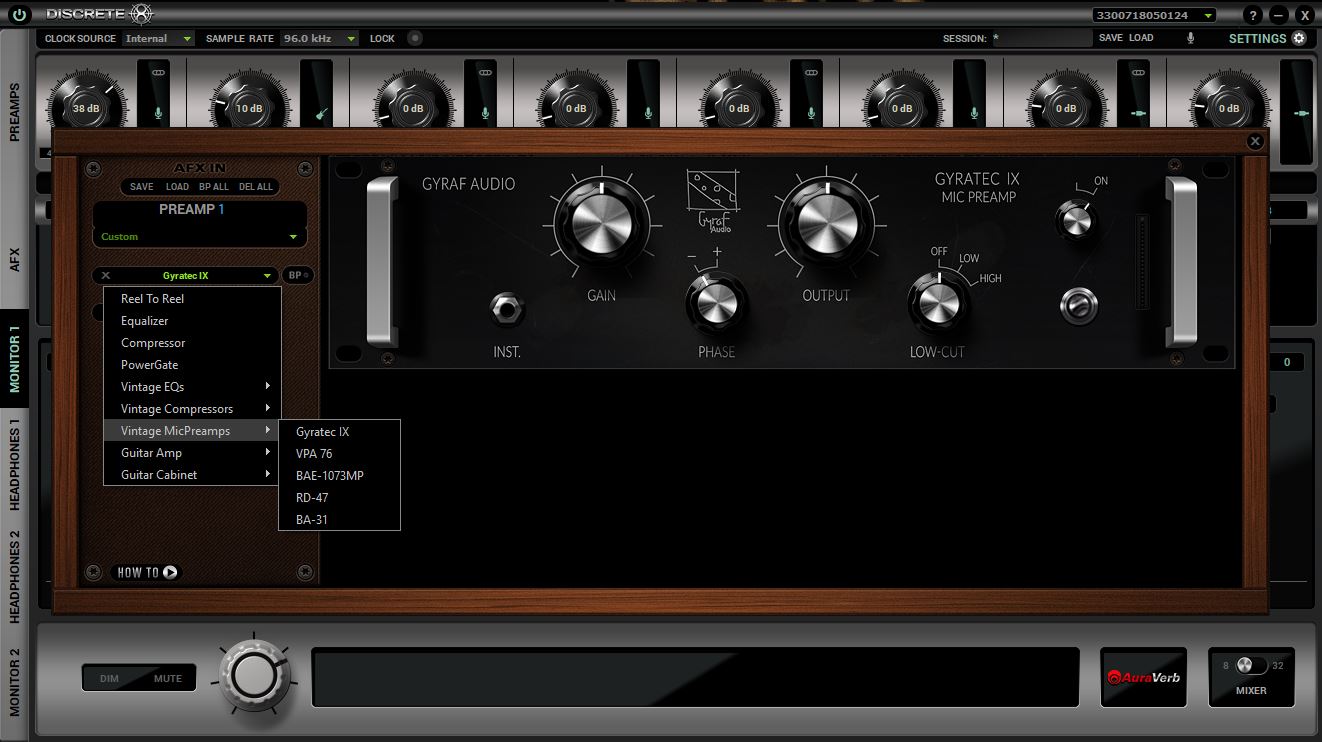The image size is (1322, 742).
Task: Click the stereo link icon on the seventh preamp
Action: click(1138, 73)
